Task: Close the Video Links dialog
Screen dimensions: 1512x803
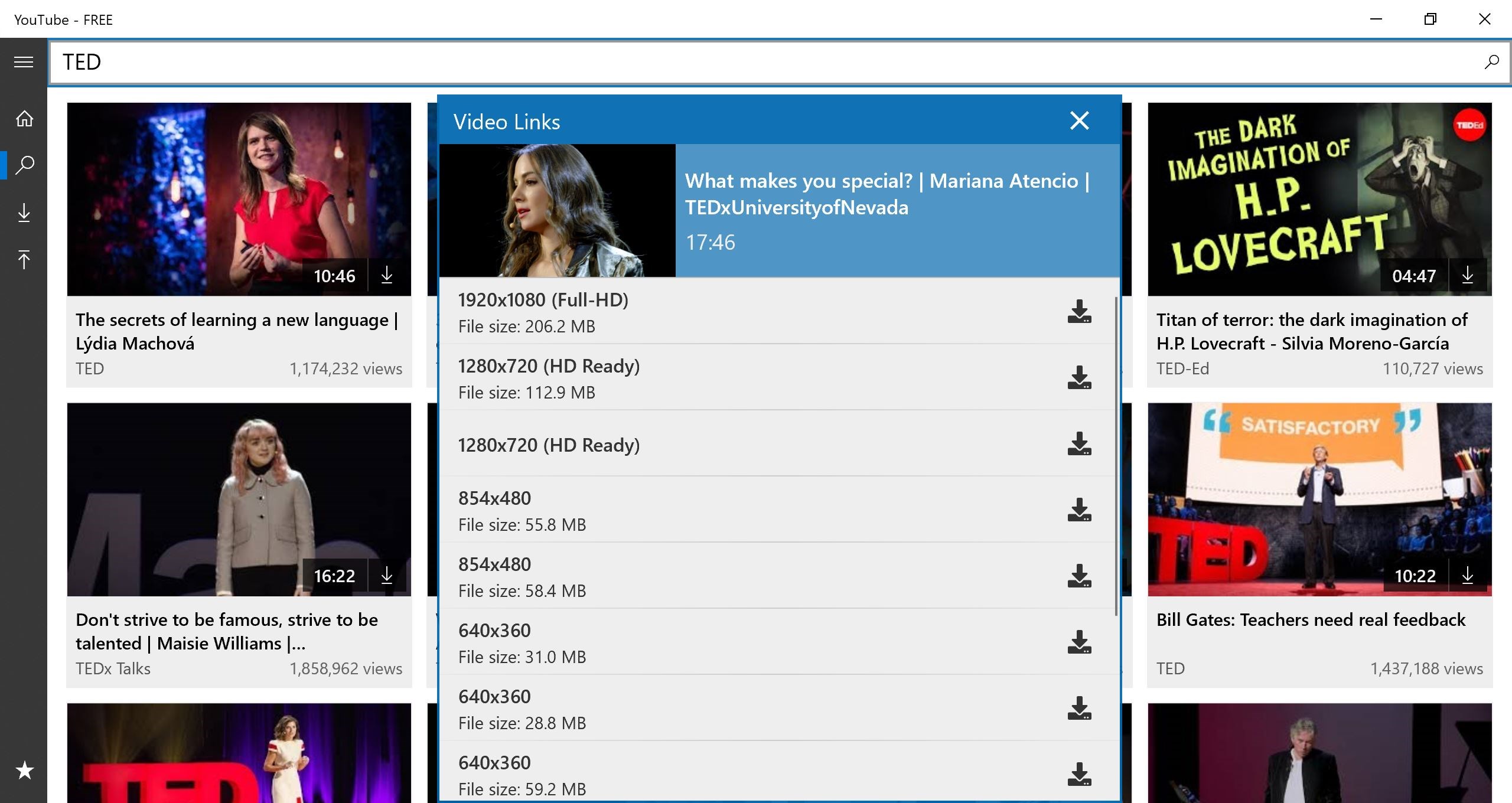Action: [1079, 121]
